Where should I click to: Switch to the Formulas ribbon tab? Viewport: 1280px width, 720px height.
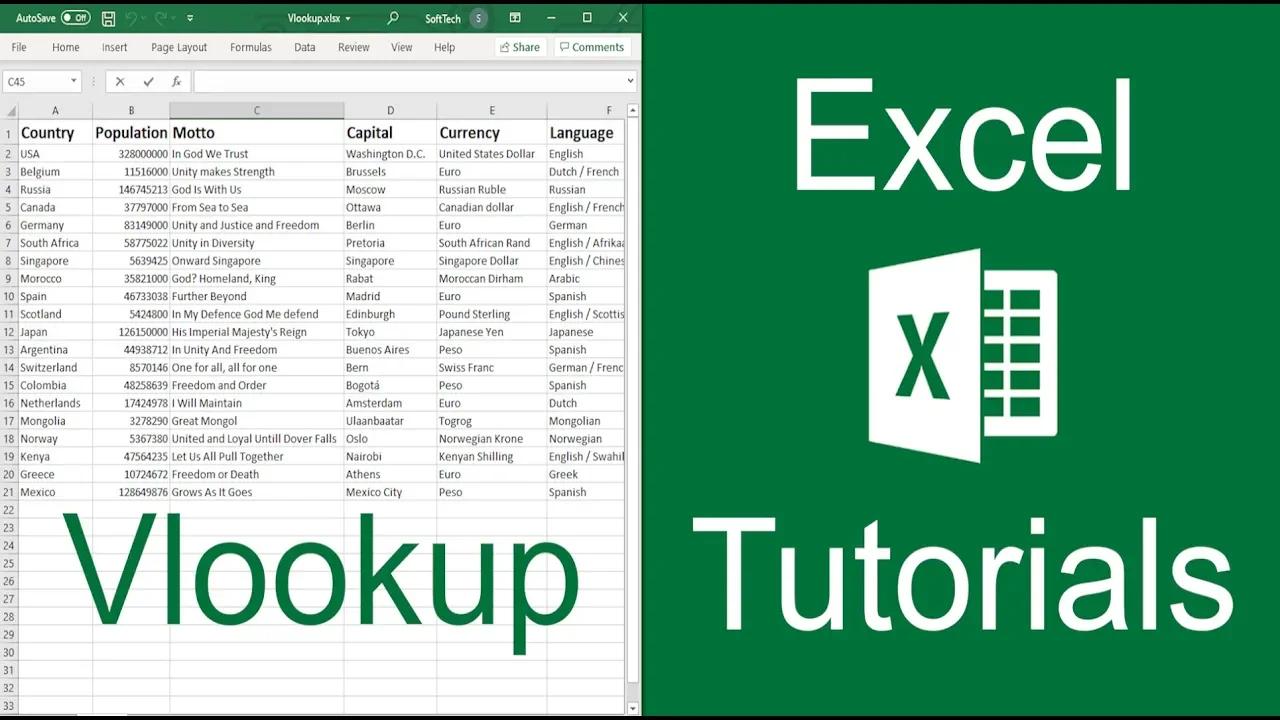[x=250, y=47]
